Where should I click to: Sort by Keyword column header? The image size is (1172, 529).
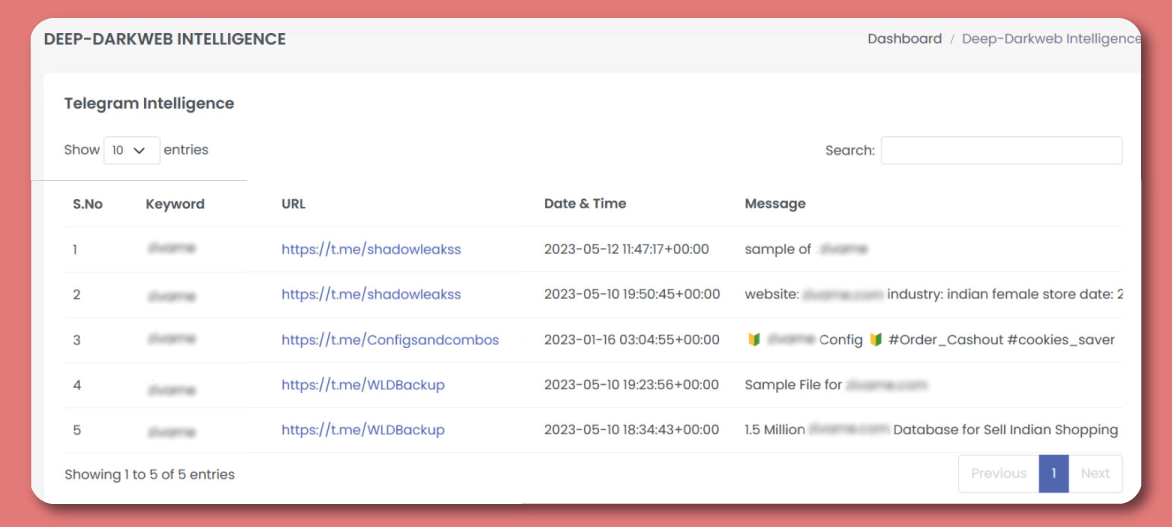pyautogui.click(x=175, y=204)
